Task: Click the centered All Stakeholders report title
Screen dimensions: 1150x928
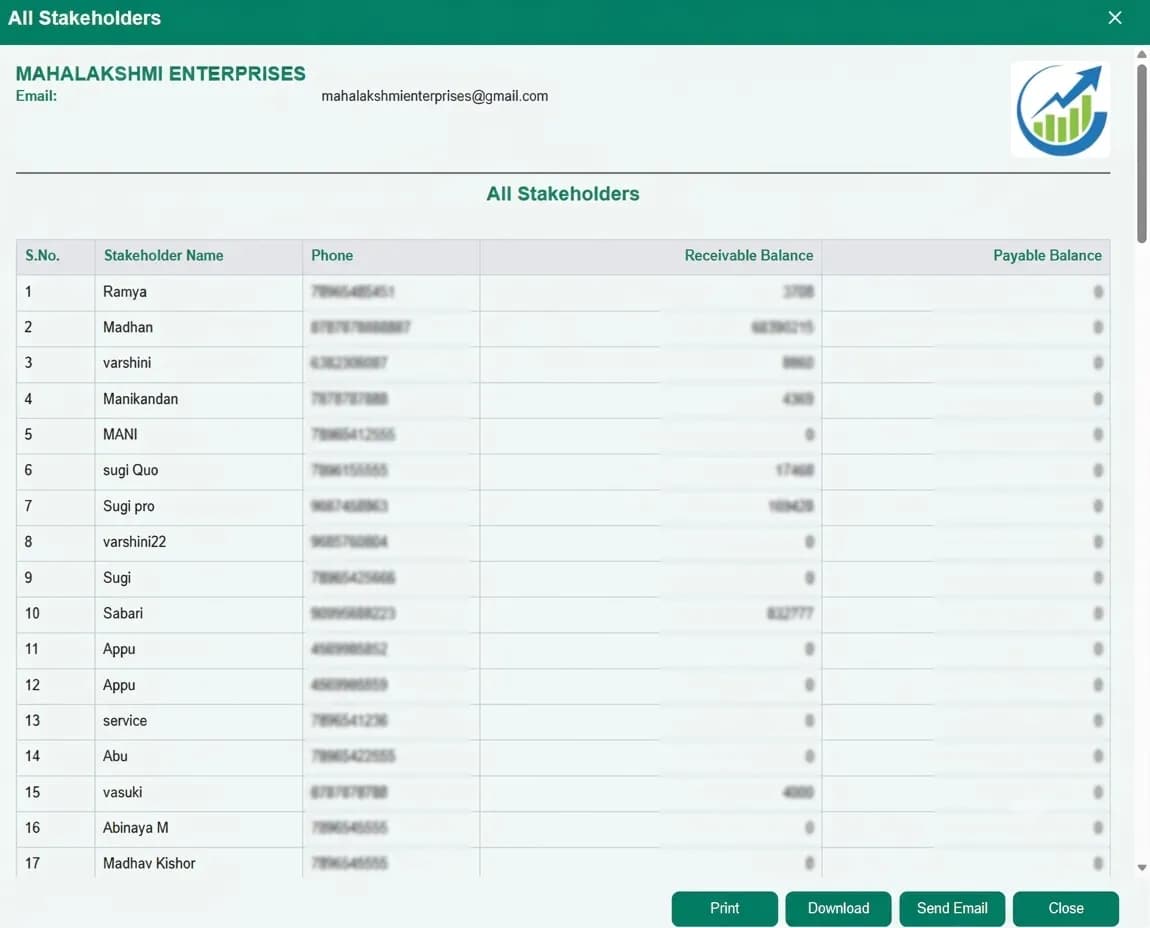Action: (563, 194)
